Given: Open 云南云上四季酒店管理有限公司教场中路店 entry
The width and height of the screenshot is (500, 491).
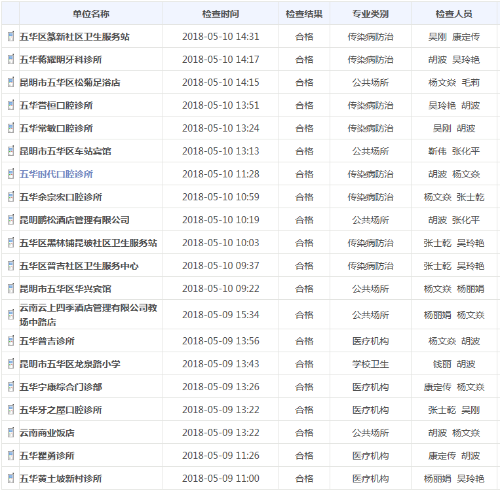Looking at the screenshot, I should point(88,315).
